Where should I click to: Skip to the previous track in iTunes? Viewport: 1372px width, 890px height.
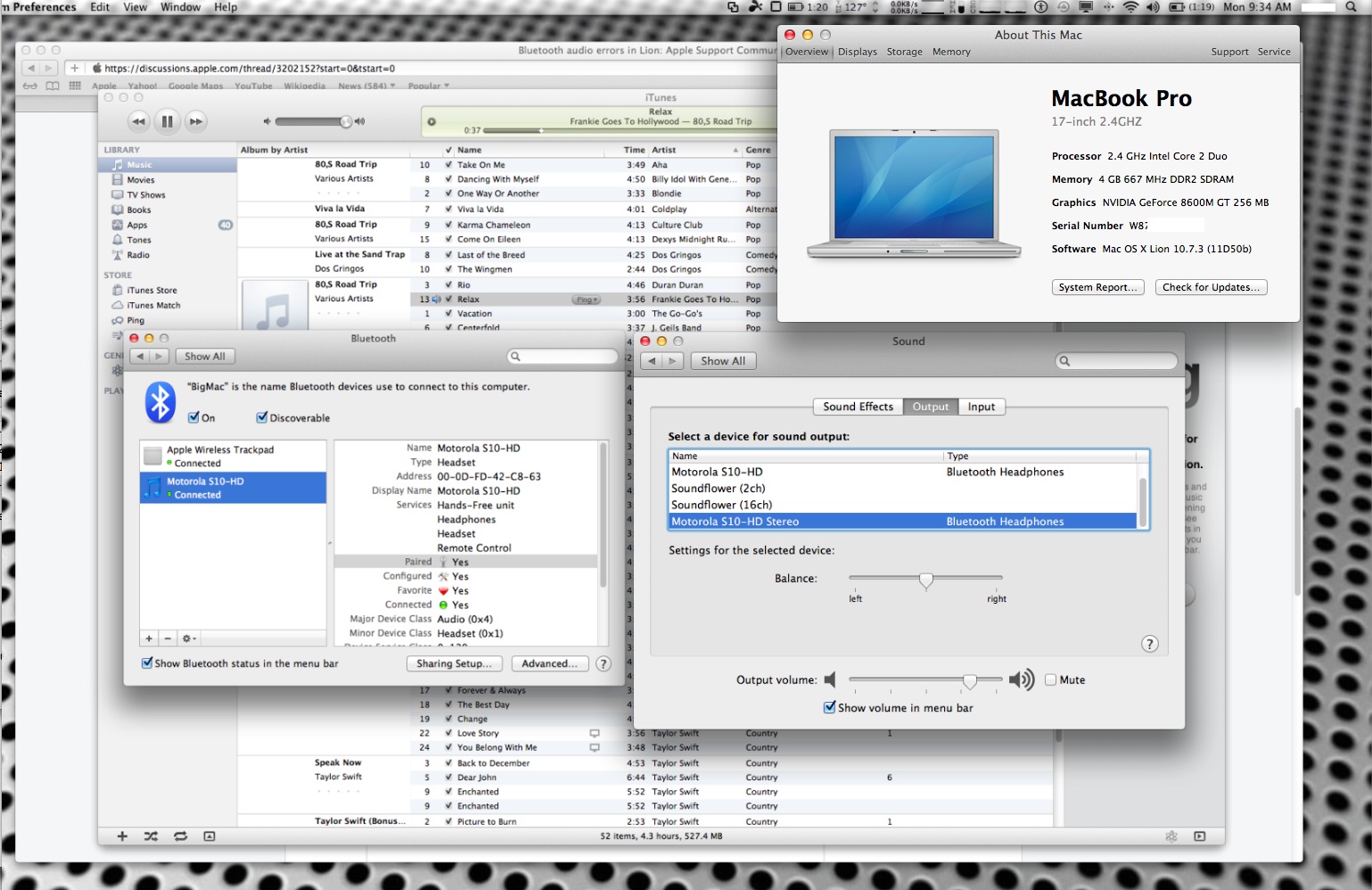click(138, 121)
